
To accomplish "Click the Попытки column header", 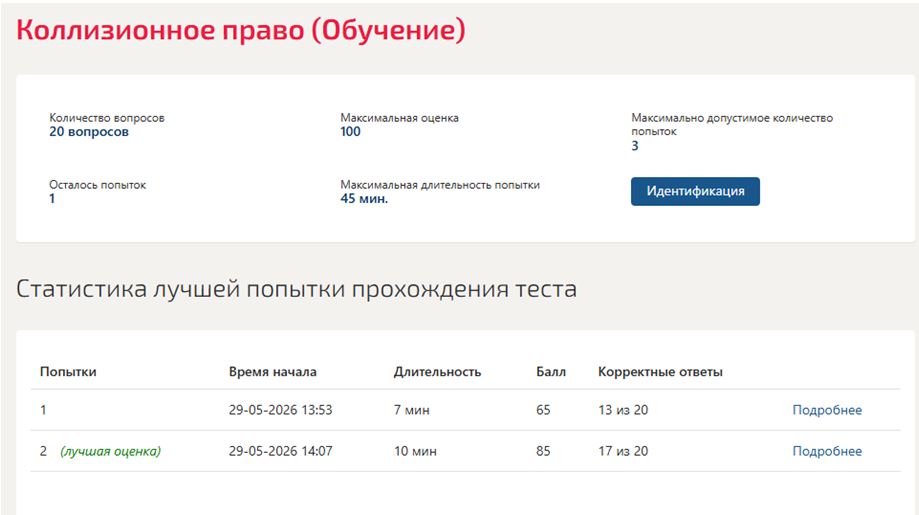I will tap(68, 371).
